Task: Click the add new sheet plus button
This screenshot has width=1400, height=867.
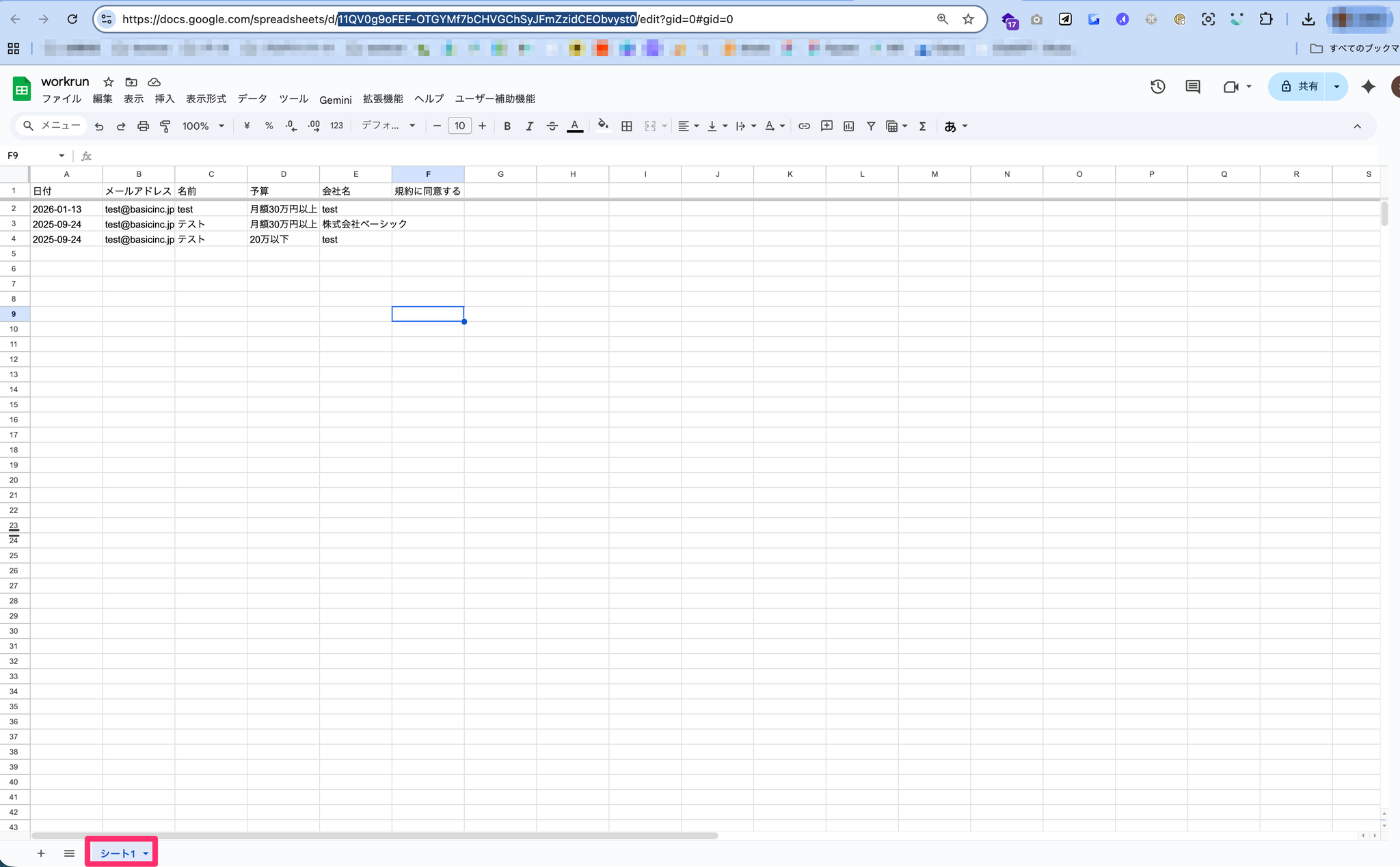Action: click(41, 853)
